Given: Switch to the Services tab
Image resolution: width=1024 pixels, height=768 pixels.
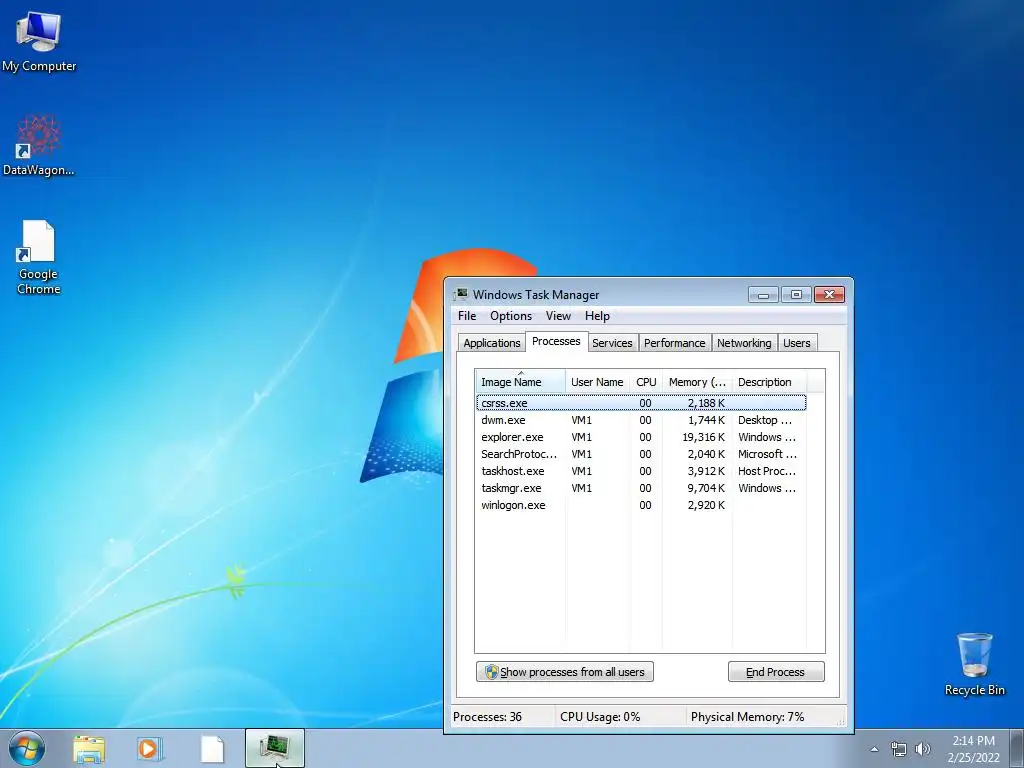Looking at the screenshot, I should coord(612,343).
